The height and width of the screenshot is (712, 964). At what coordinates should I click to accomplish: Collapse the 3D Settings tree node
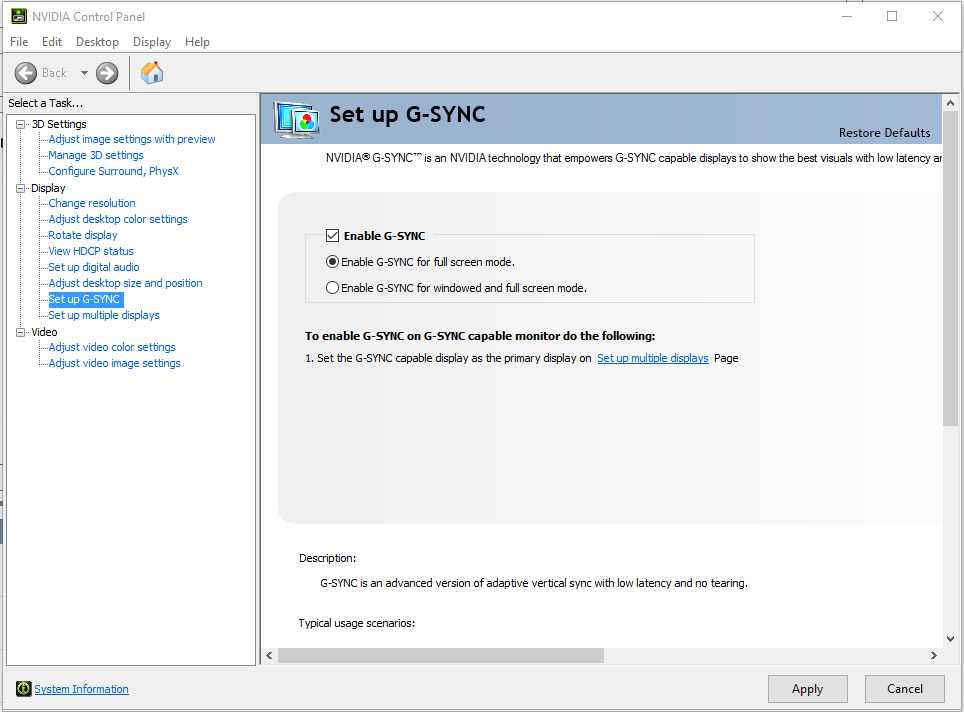pyautogui.click(x=20, y=124)
